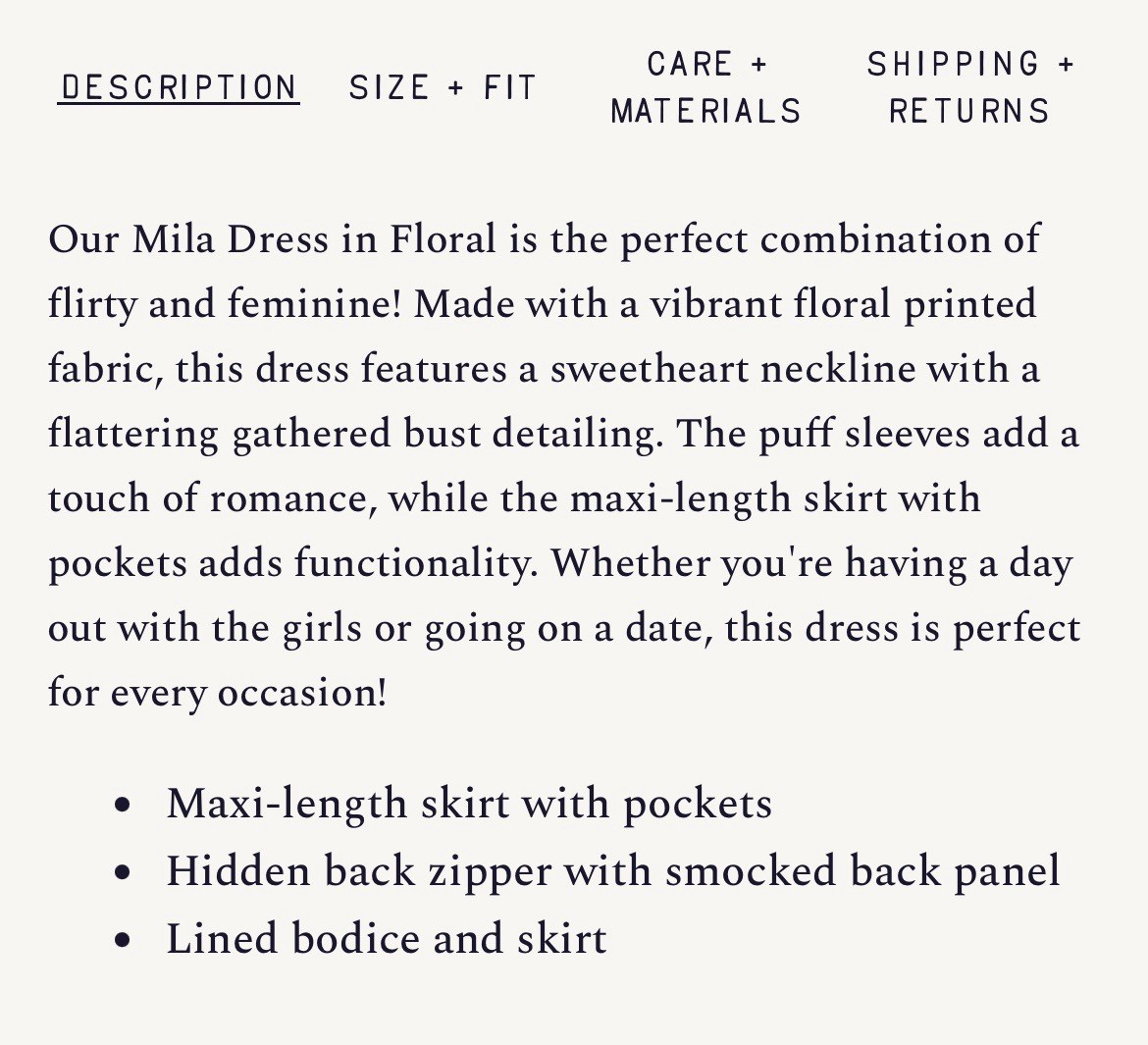Click the final line 'for every occasion!'
This screenshot has width=1148, height=1045.
220,693
